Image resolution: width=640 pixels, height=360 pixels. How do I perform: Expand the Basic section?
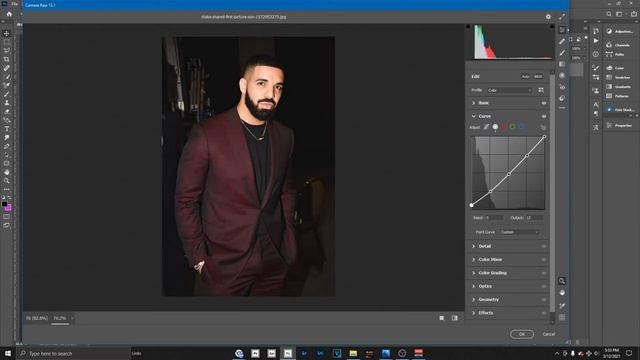[473, 103]
